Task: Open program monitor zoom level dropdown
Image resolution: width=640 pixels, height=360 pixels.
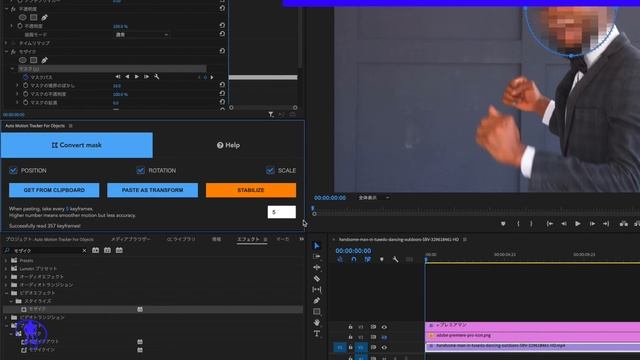Action: [373, 198]
